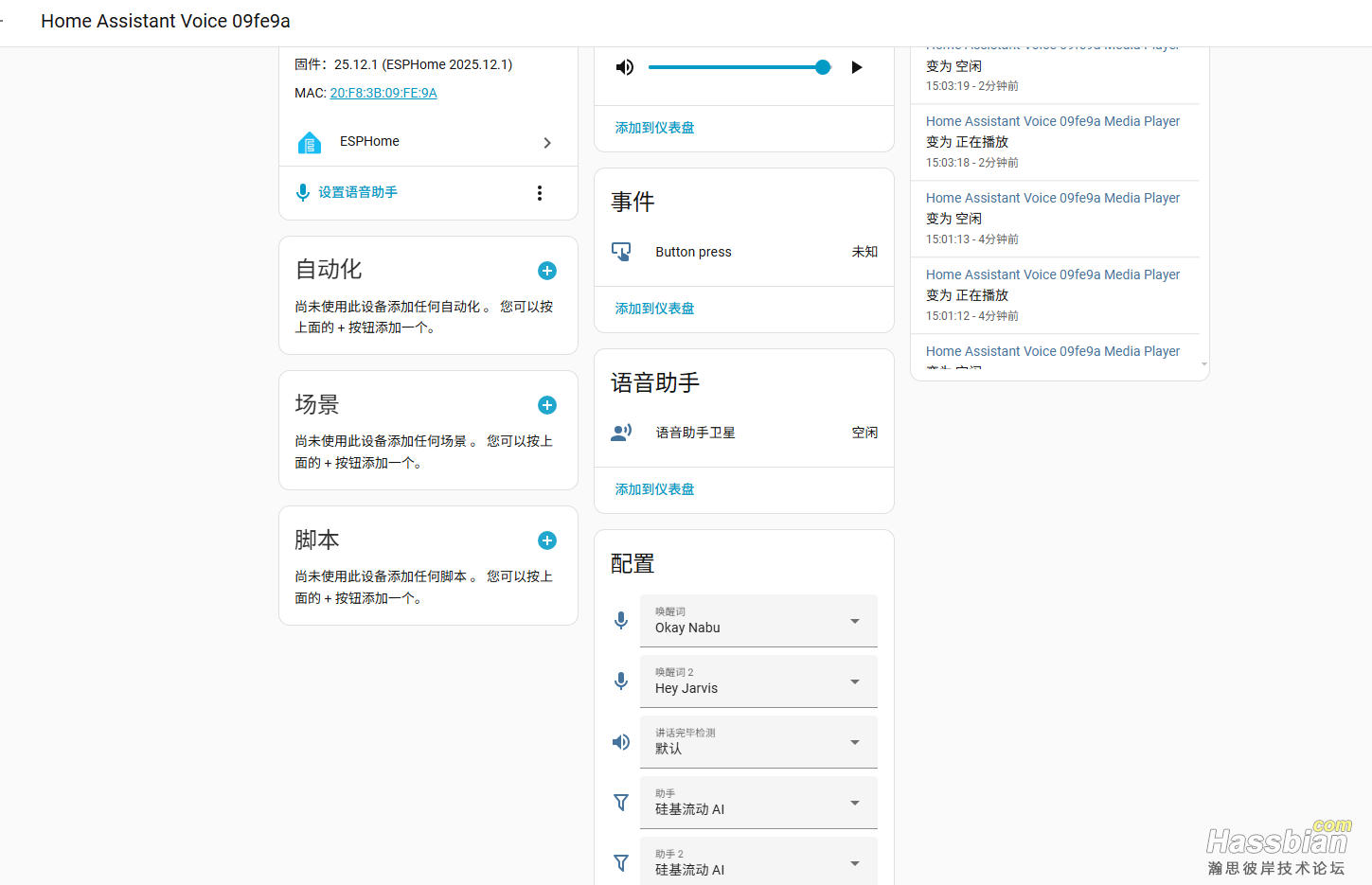Click 添加到仪表盘 under the 语音助手 card
This screenshot has height=885, width=1372.
point(655,489)
